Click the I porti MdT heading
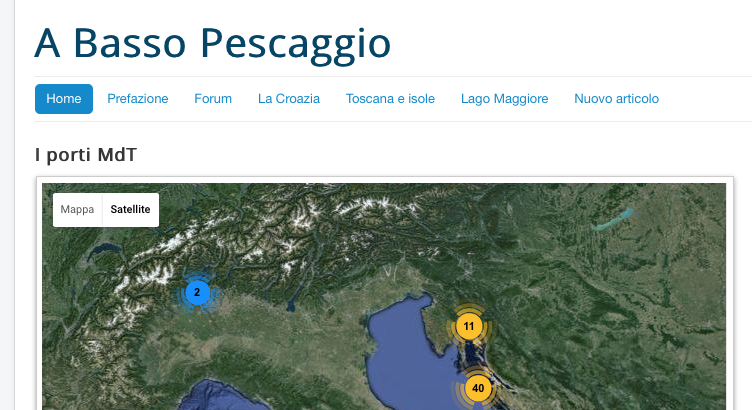Screen dimensions: 752x410 [86, 155]
